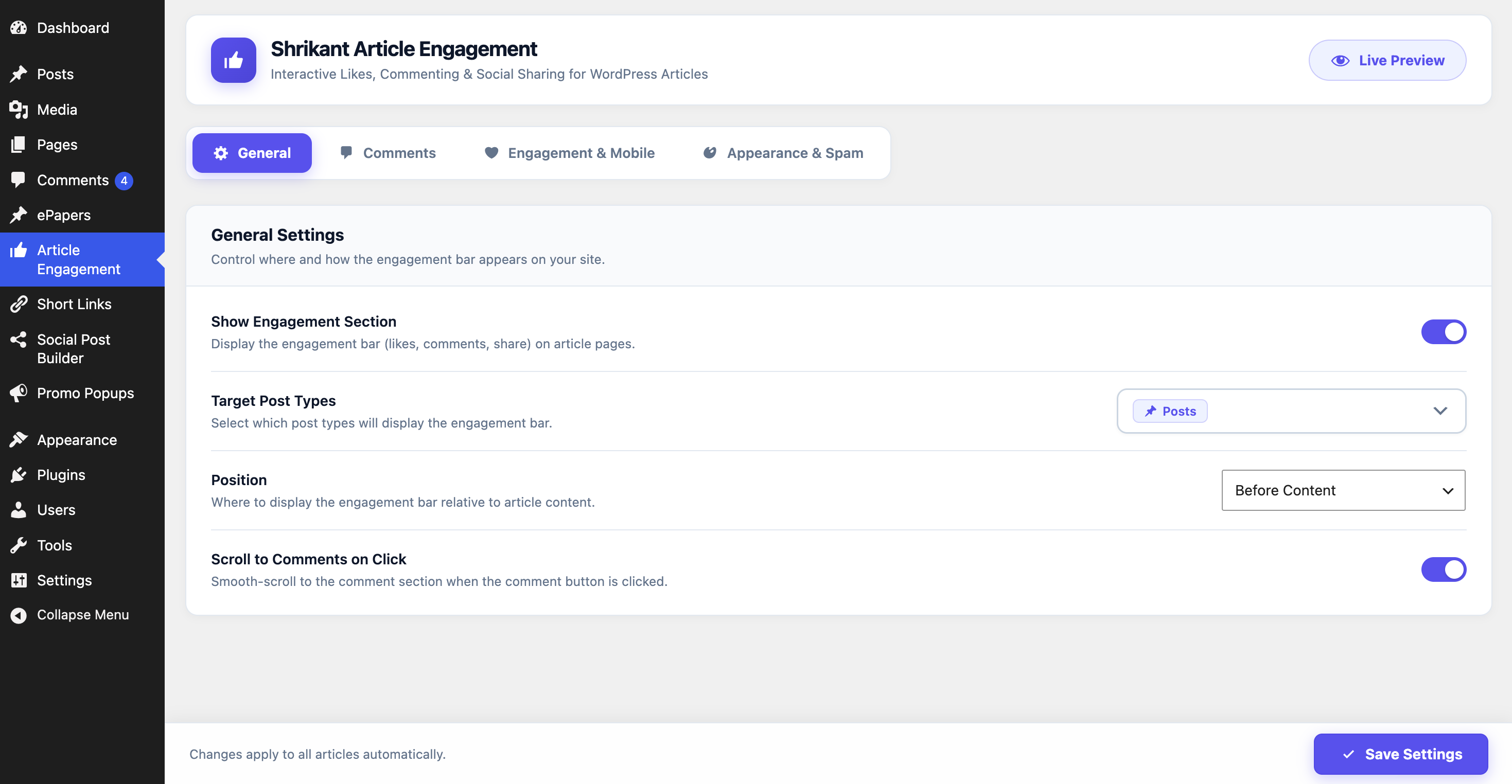Open the Position Before Content dropdown

1343,490
